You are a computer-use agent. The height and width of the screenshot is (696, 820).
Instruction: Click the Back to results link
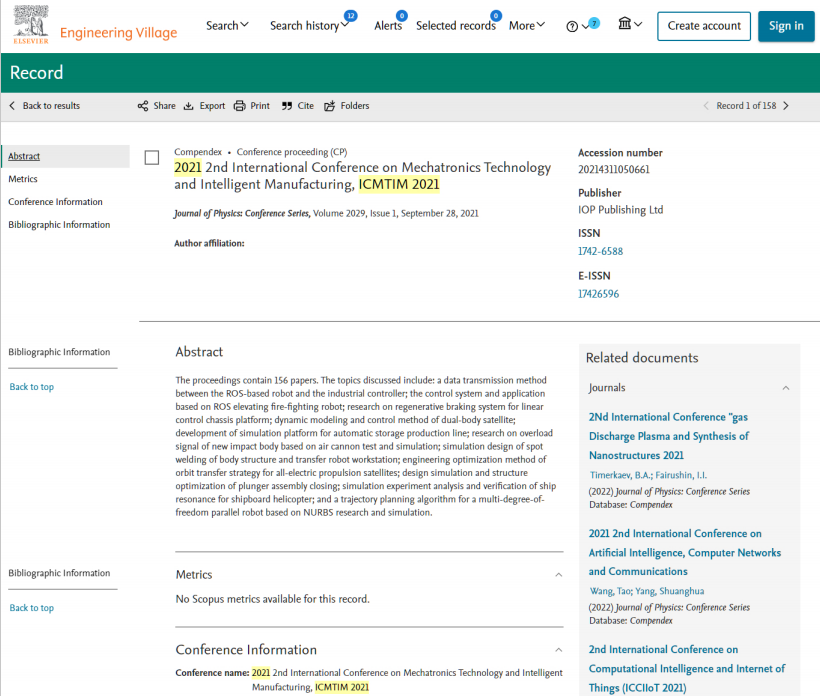point(51,106)
